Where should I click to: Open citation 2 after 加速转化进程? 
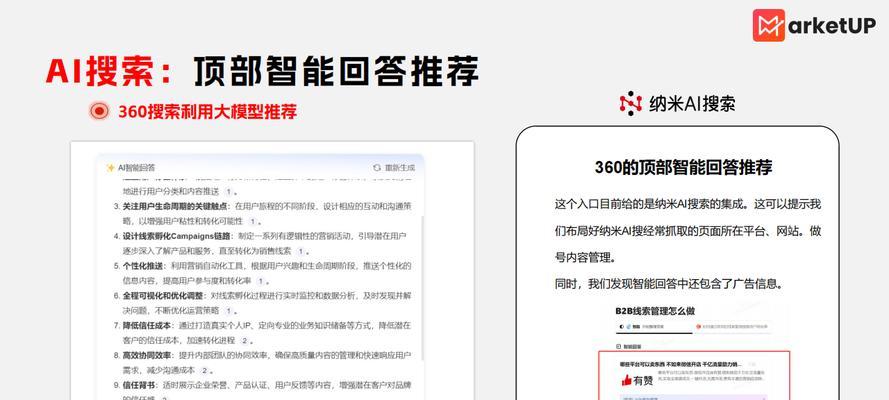pos(244,341)
